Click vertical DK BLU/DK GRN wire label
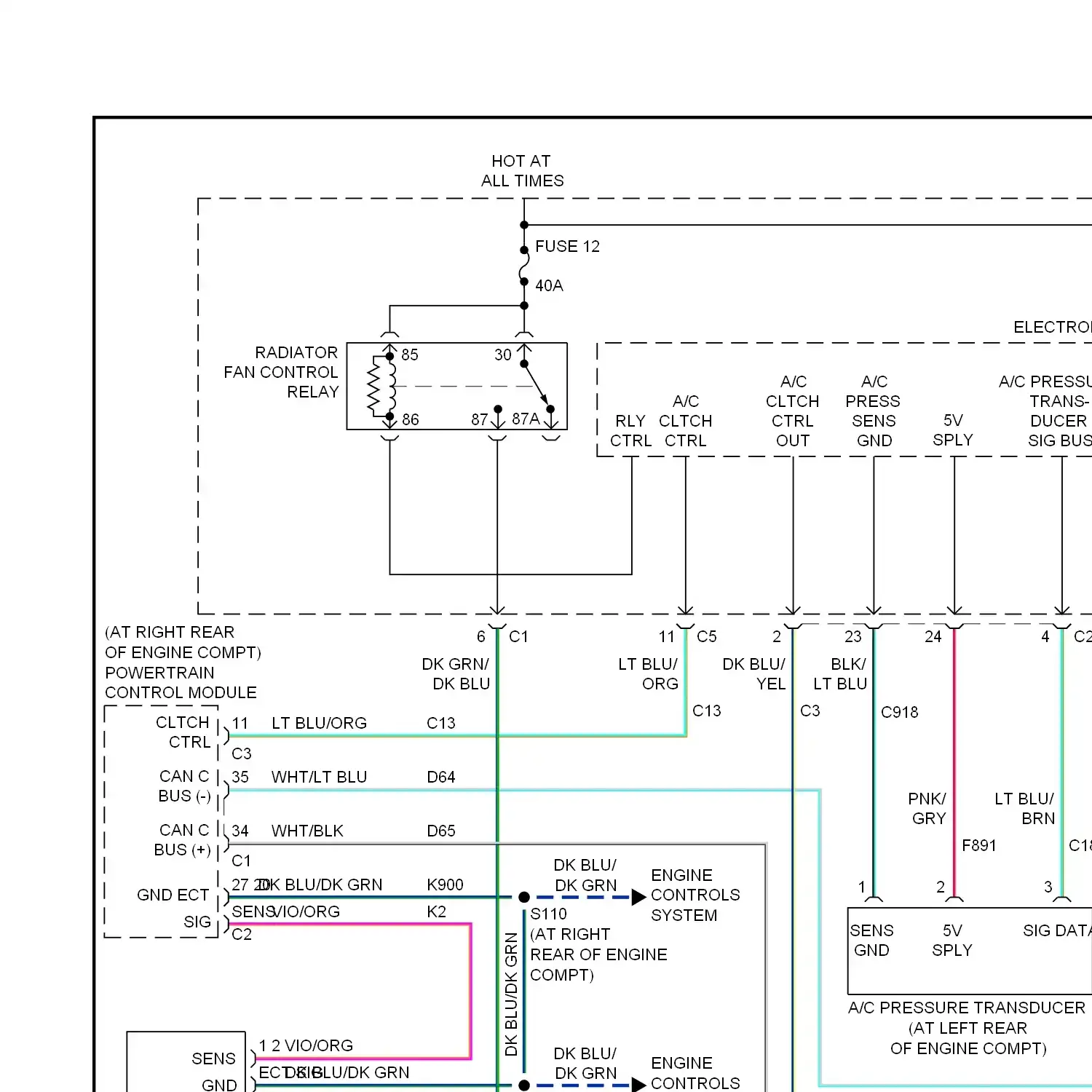 click(511, 994)
